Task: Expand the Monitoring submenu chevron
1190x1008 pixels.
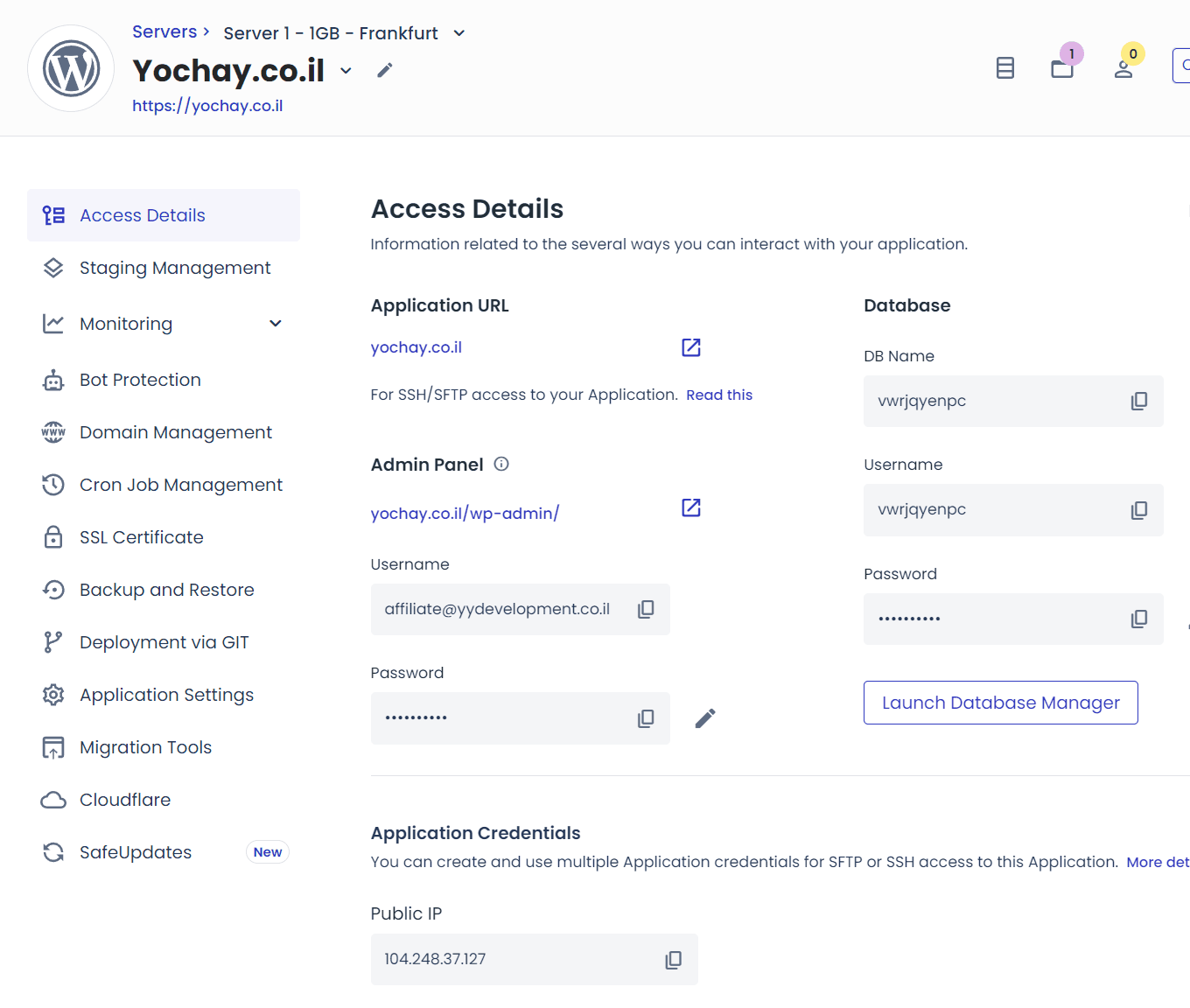Action: [276, 324]
